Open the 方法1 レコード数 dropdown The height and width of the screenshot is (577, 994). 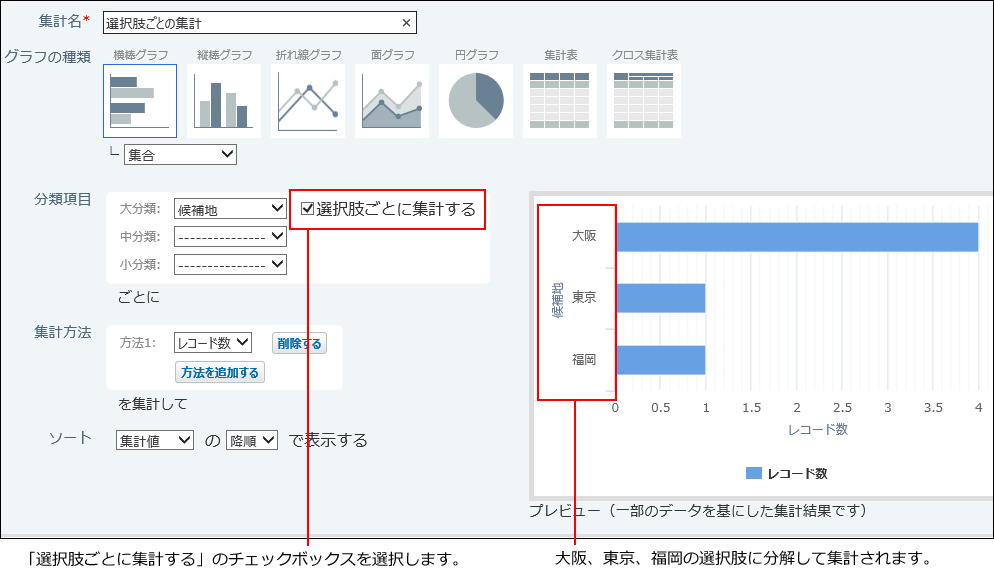coord(213,343)
